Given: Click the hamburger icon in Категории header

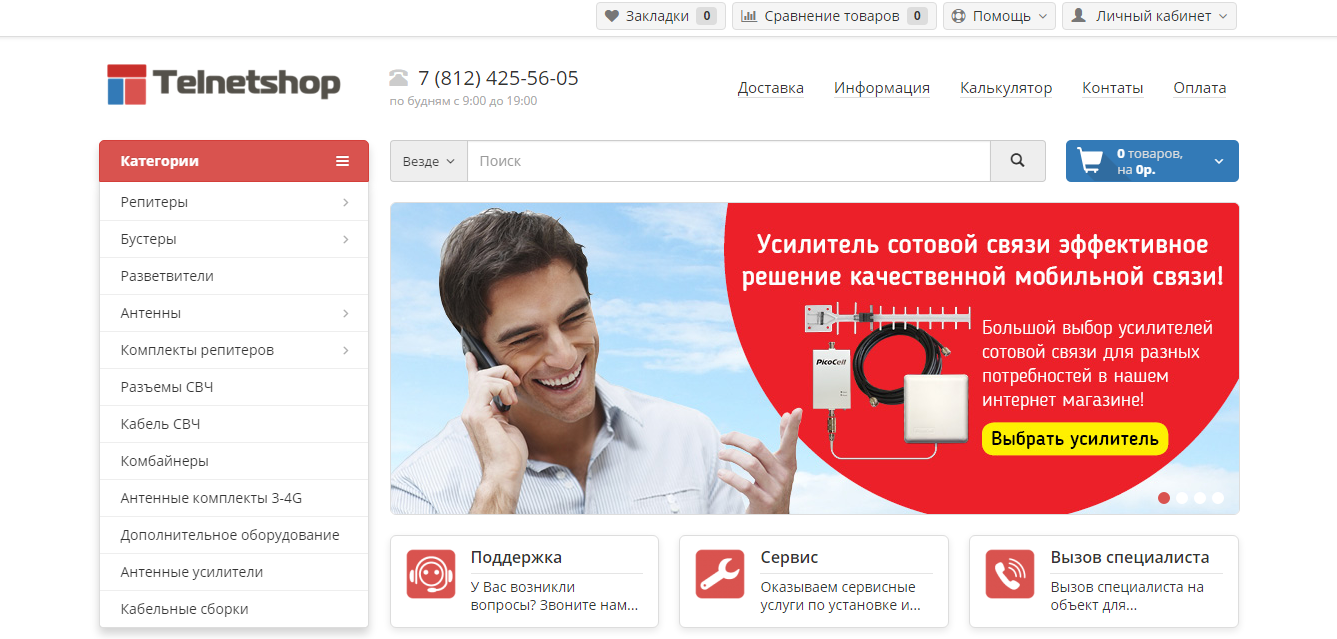Looking at the screenshot, I should (343, 160).
